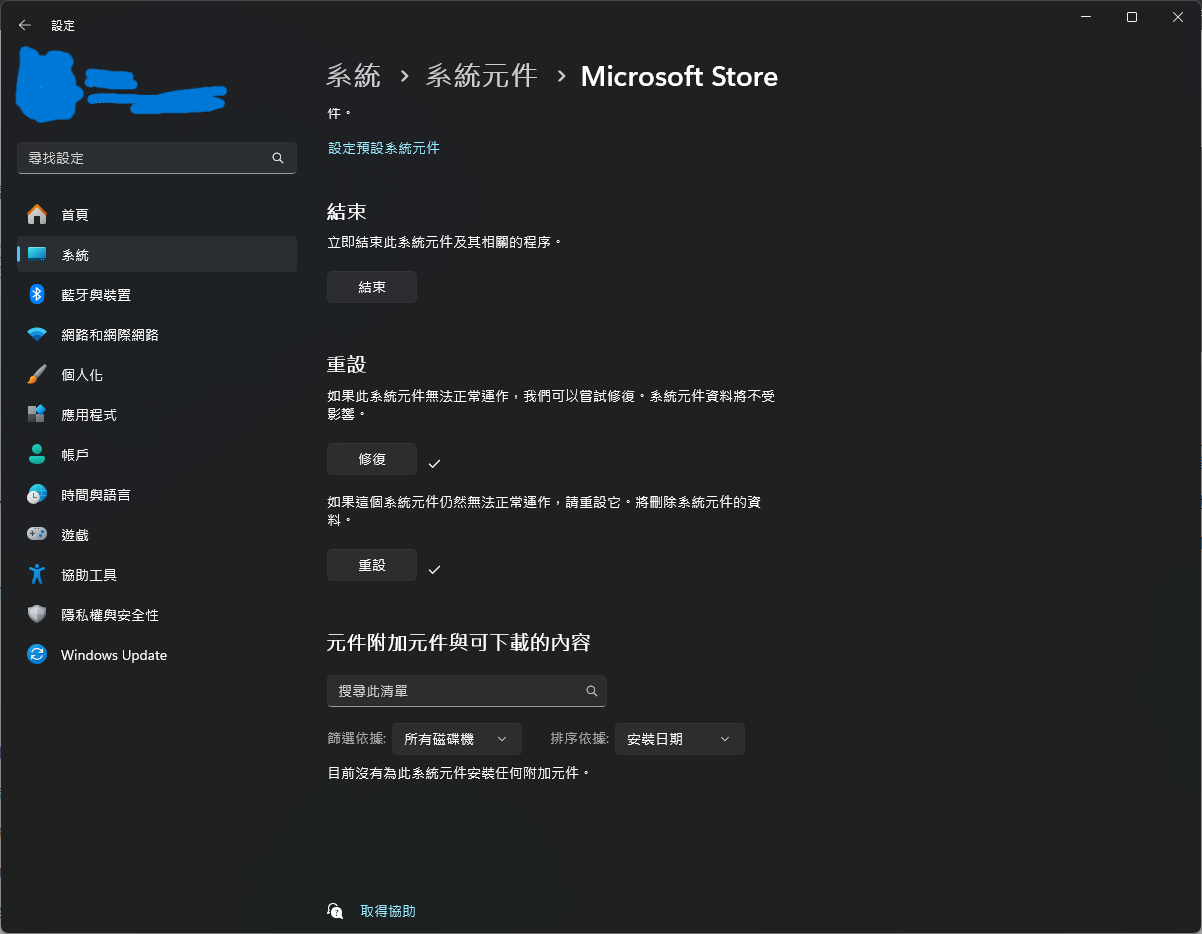
Task: Open the 首頁 page
Action: pyautogui.click(x=157, y=214)
